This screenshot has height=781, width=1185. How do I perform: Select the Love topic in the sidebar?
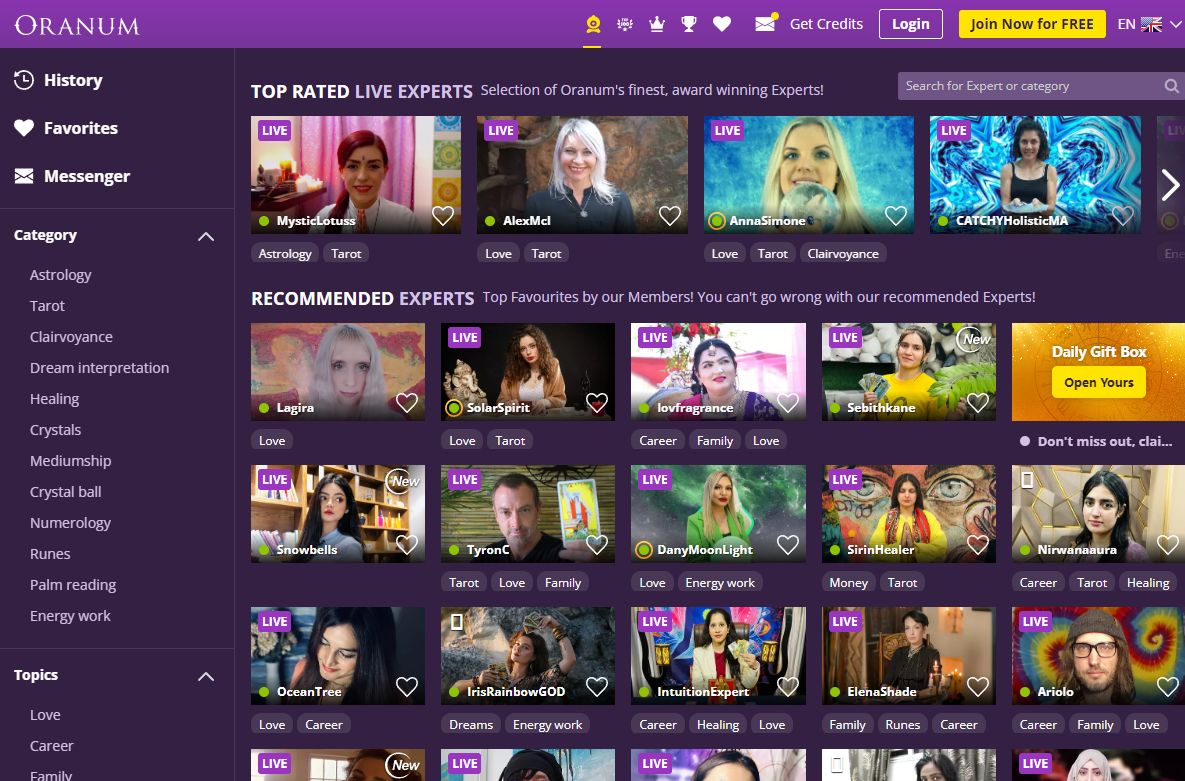(x=45, y=715)
